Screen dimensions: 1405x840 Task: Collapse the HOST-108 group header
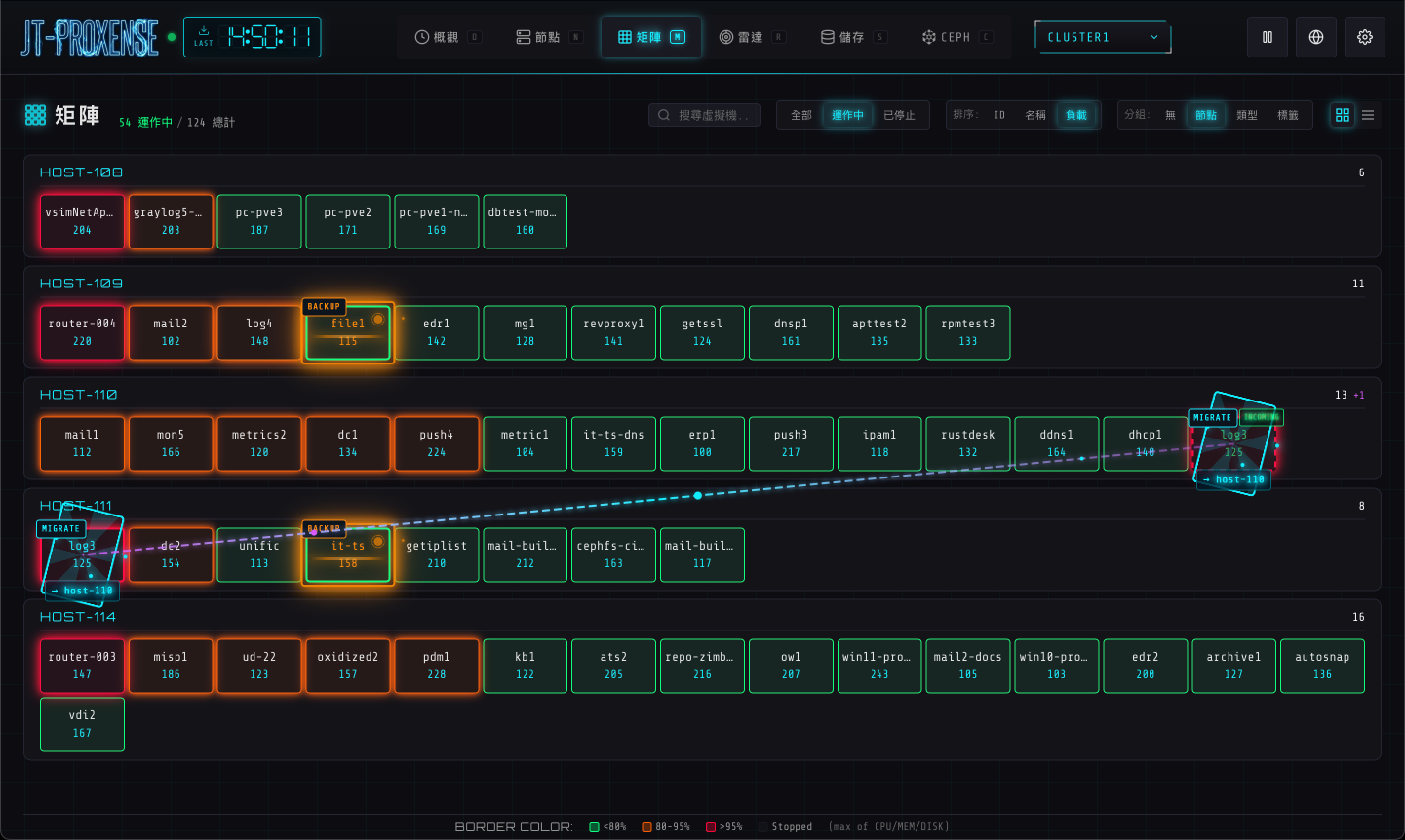tap(702, 172)
